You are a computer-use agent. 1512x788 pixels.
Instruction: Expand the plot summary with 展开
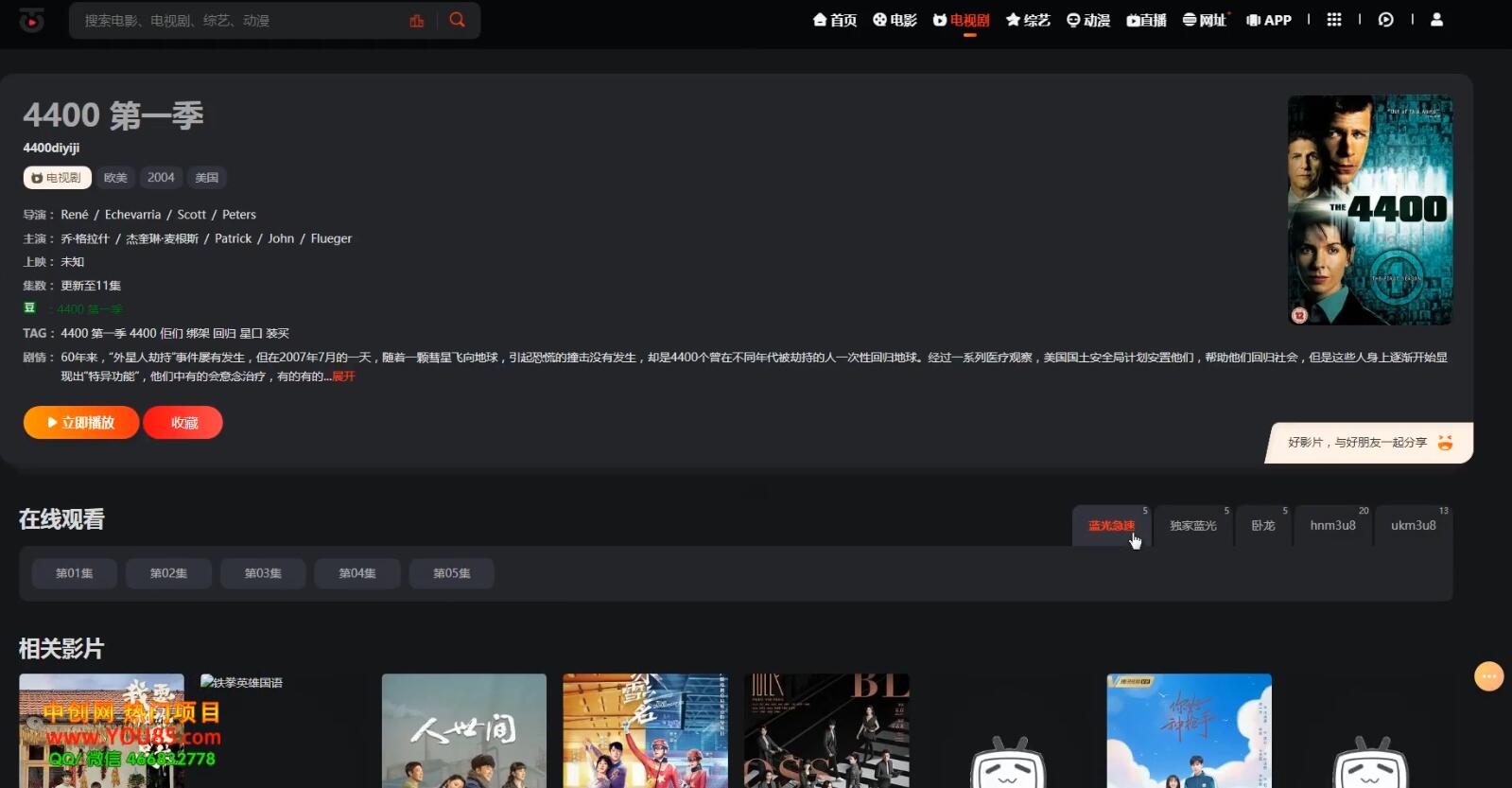tap(344, 376)
